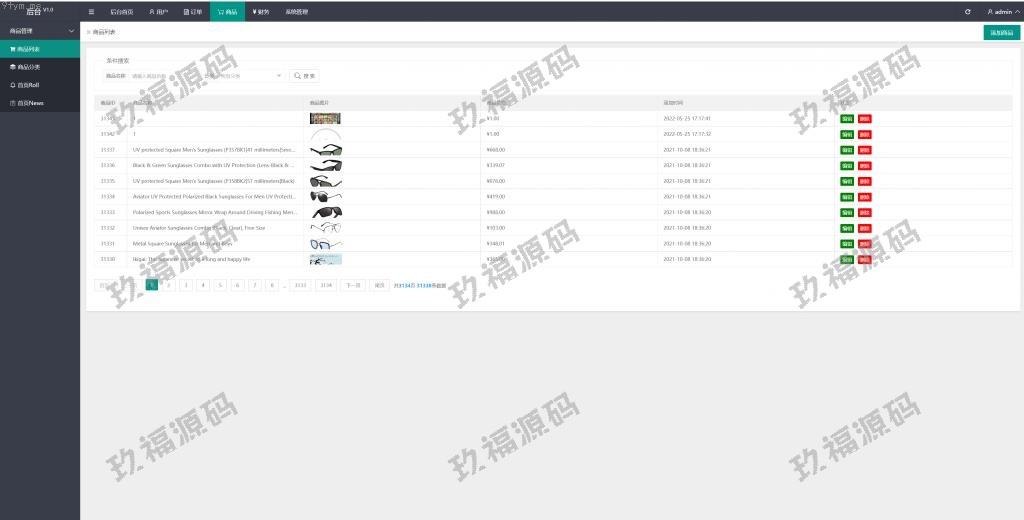Click the magnifier search button
Image resolution: width=1024 pixels, height=520 pixels.
[304, 76]
